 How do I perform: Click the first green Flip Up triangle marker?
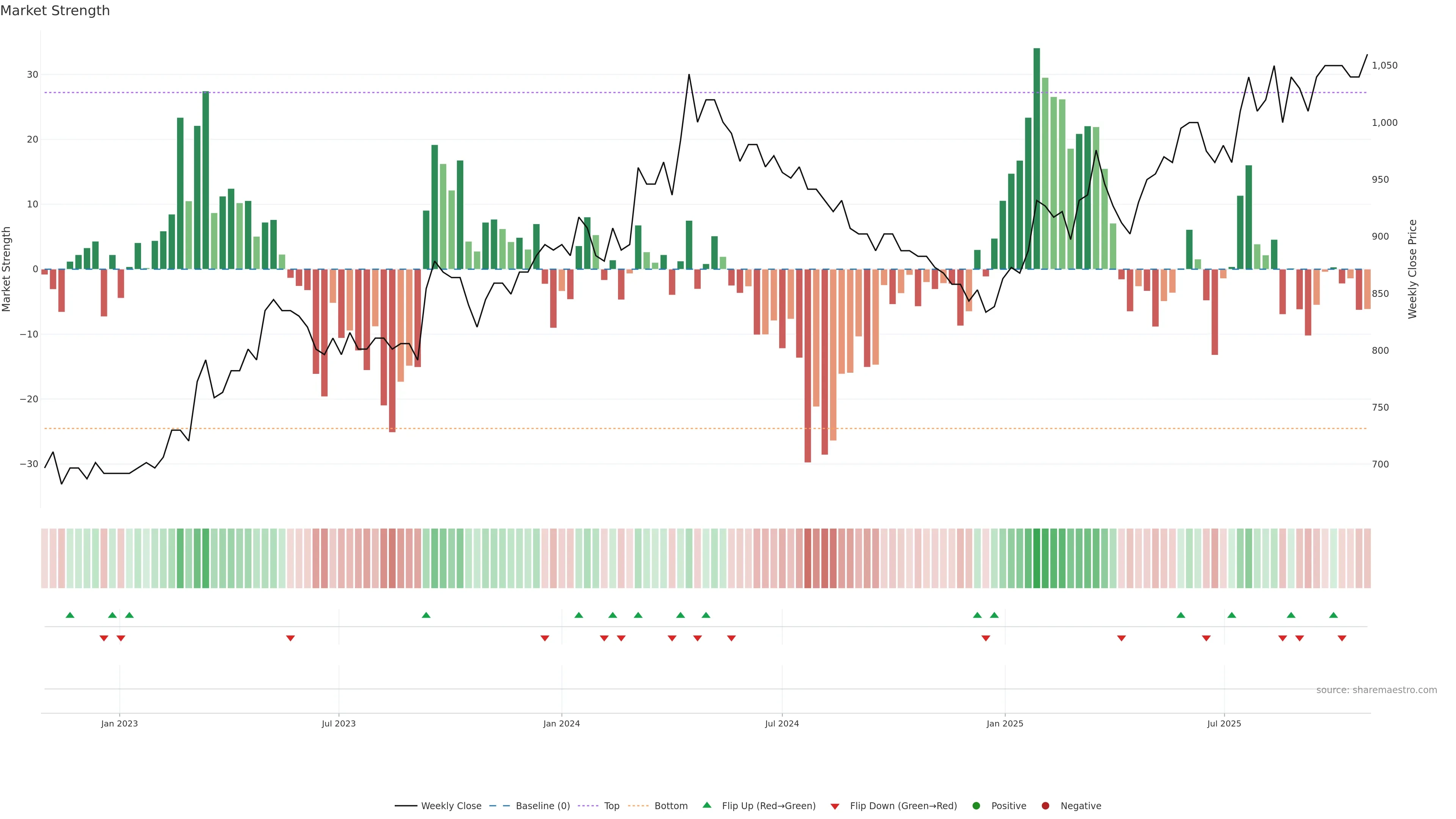(70, 615)
